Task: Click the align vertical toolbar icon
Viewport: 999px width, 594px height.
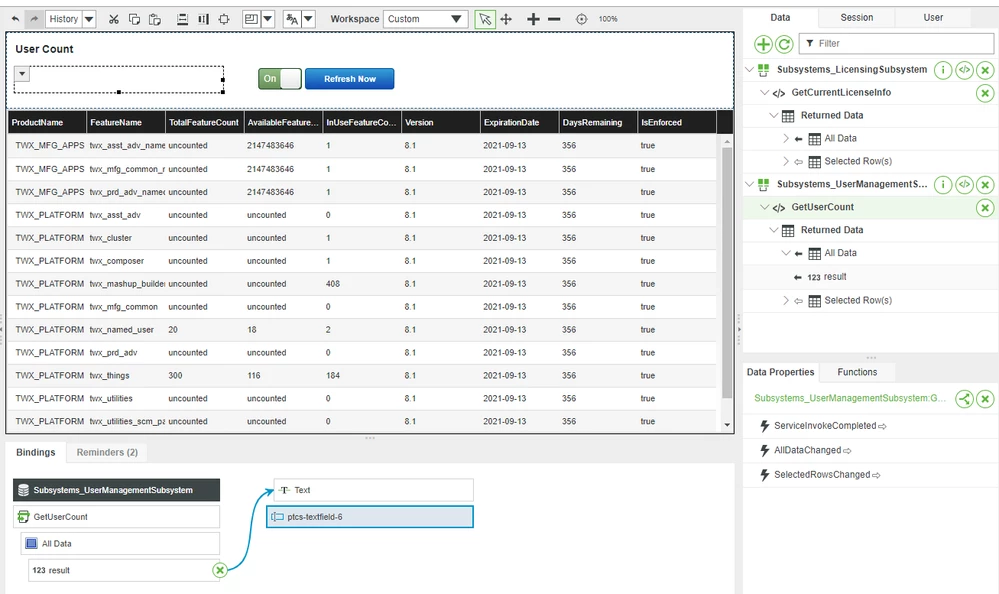Action: (x=182, y=19)
